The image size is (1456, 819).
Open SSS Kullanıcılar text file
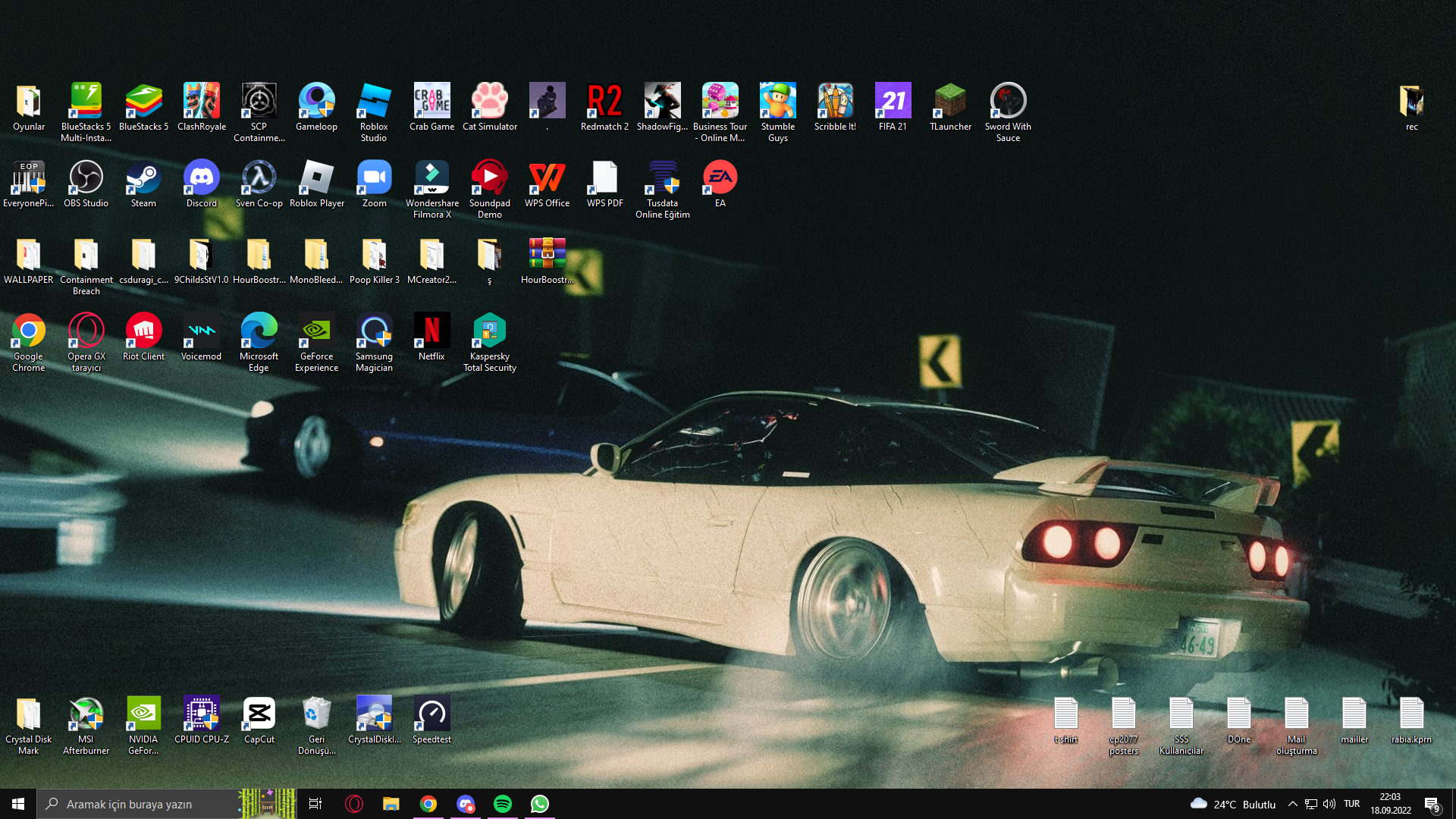pyautogui.click(x=1181, y=725)
